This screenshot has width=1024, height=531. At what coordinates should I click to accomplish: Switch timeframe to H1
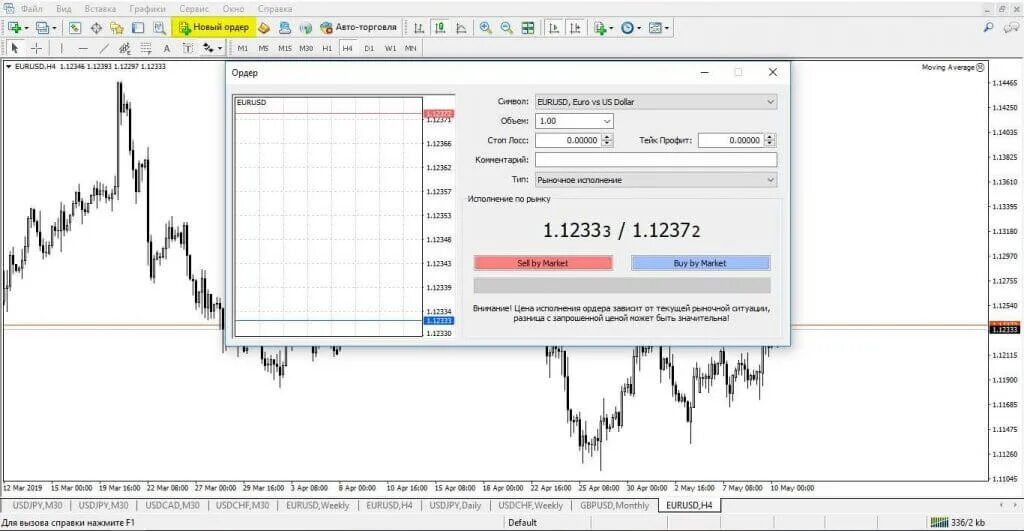click(327, 48)
